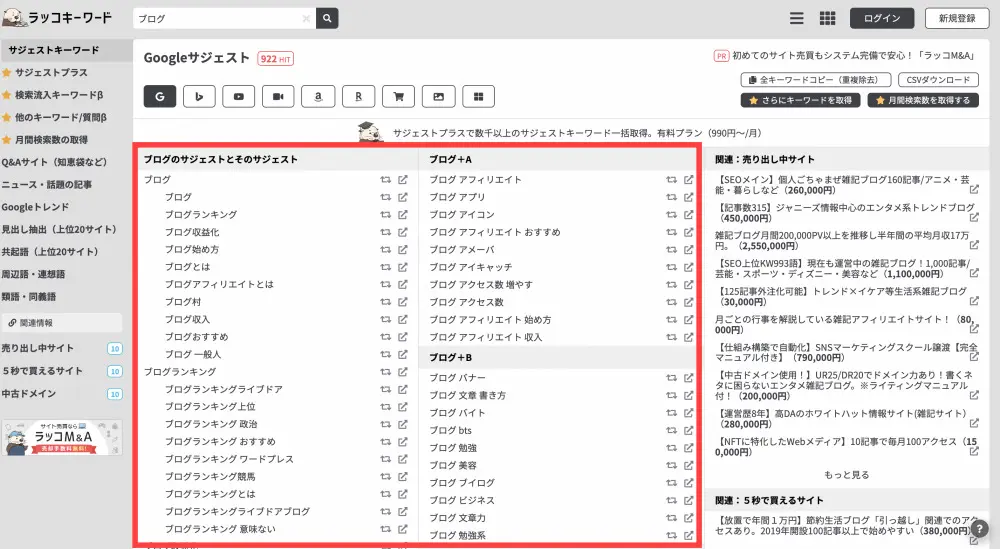Open external link for ブログ バナー
This screenshot has height=549, width=1000.
(x=689, y=377)
